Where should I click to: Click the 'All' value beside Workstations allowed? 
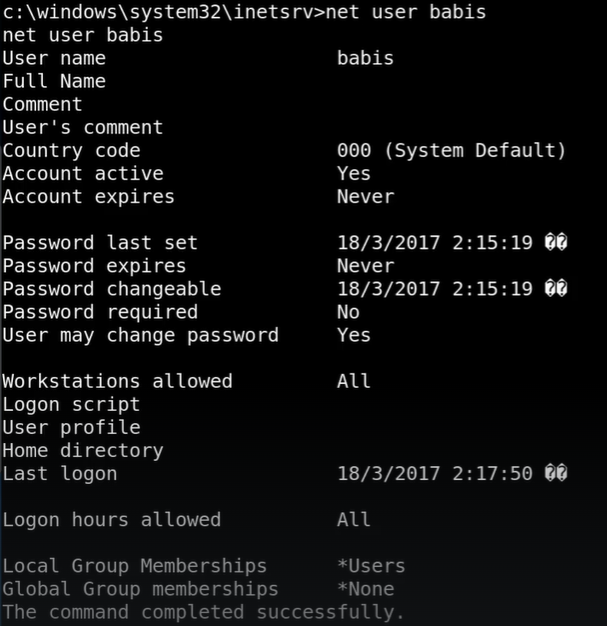click(354, 381)
